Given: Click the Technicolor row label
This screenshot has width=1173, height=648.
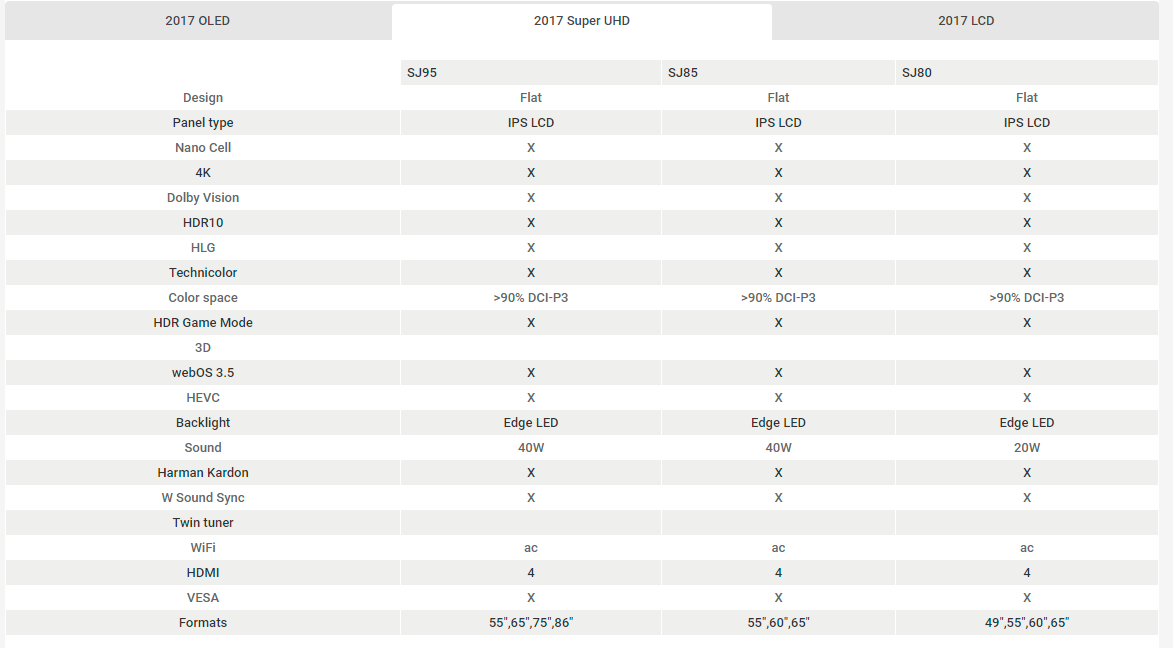Looking at the screenshot, I should coord(203,272).
